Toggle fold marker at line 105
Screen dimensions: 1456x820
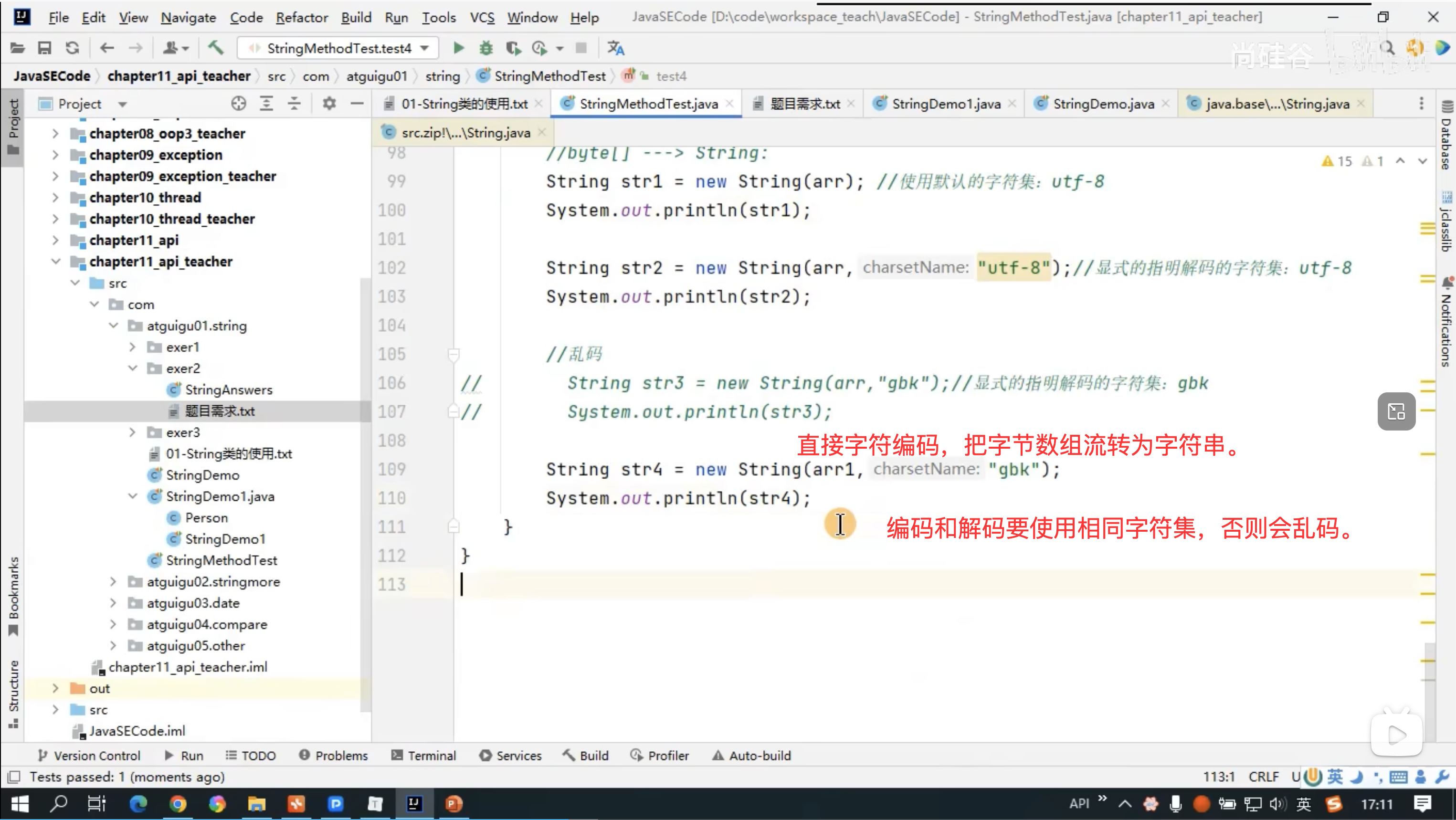click(x=454, y=354)
